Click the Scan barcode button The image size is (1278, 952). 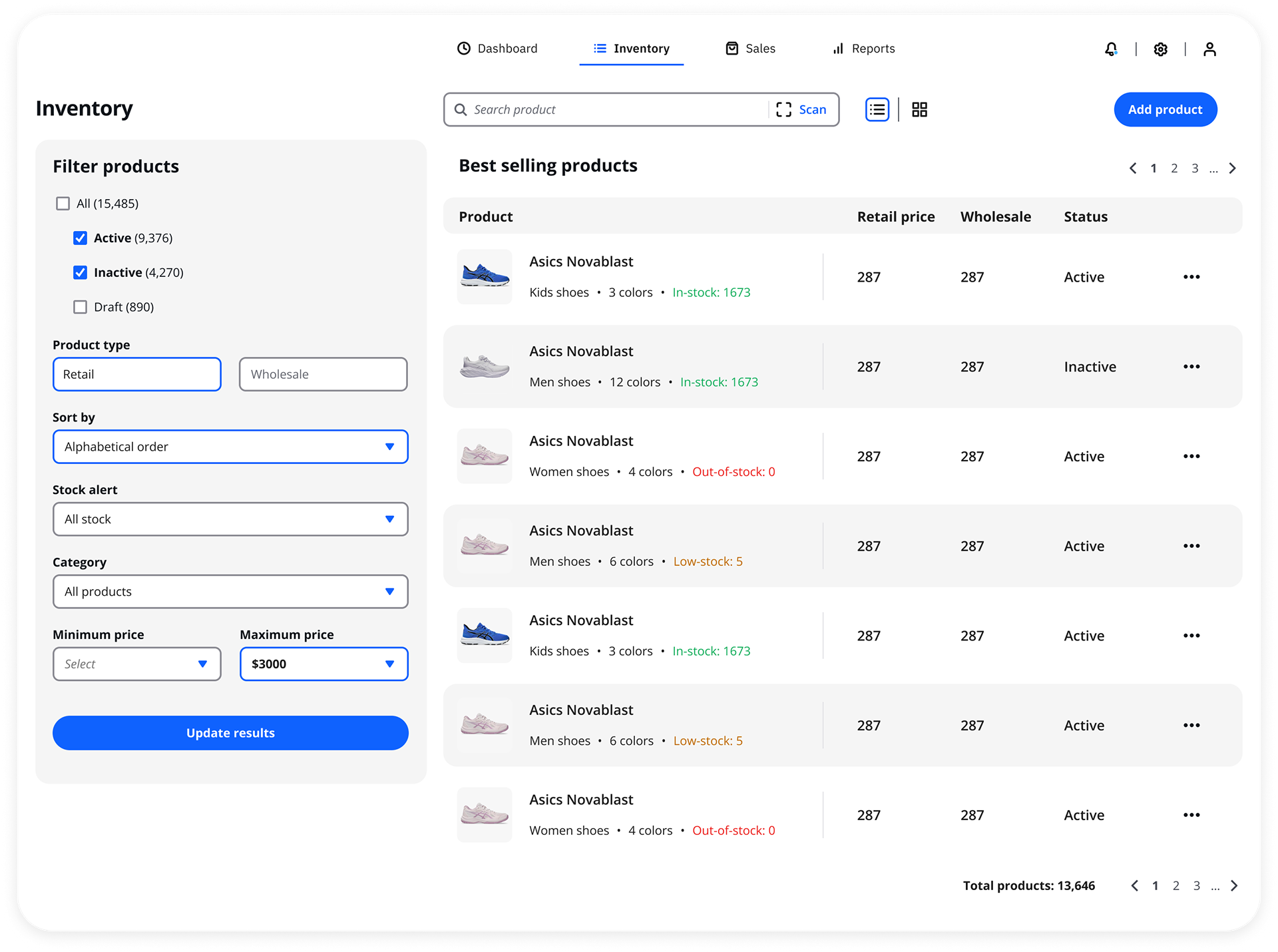[x=801, y=109]
